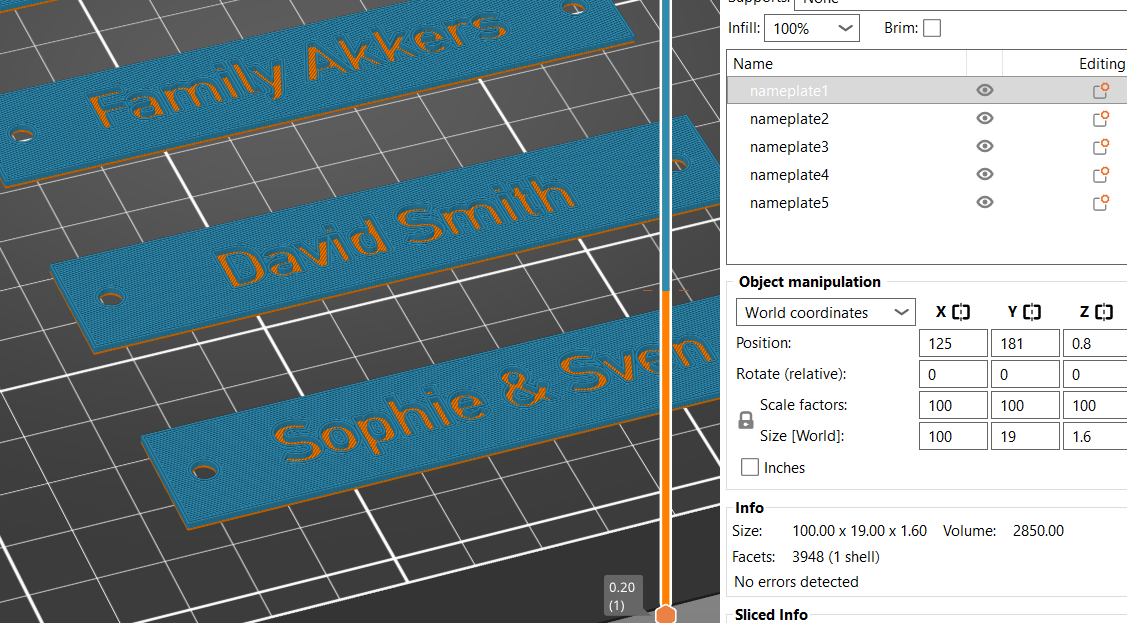Click the Facets value 3948 (1 shell)
The width and height of the screenshot is (1127, 623).
click(836, 557)
